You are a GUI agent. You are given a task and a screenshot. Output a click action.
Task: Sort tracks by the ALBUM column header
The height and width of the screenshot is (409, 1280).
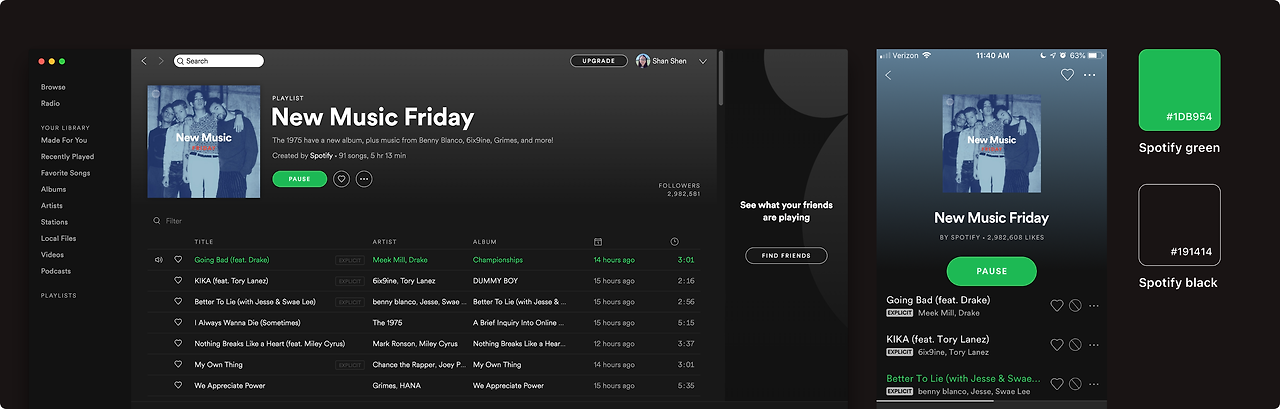coord(485,242)
